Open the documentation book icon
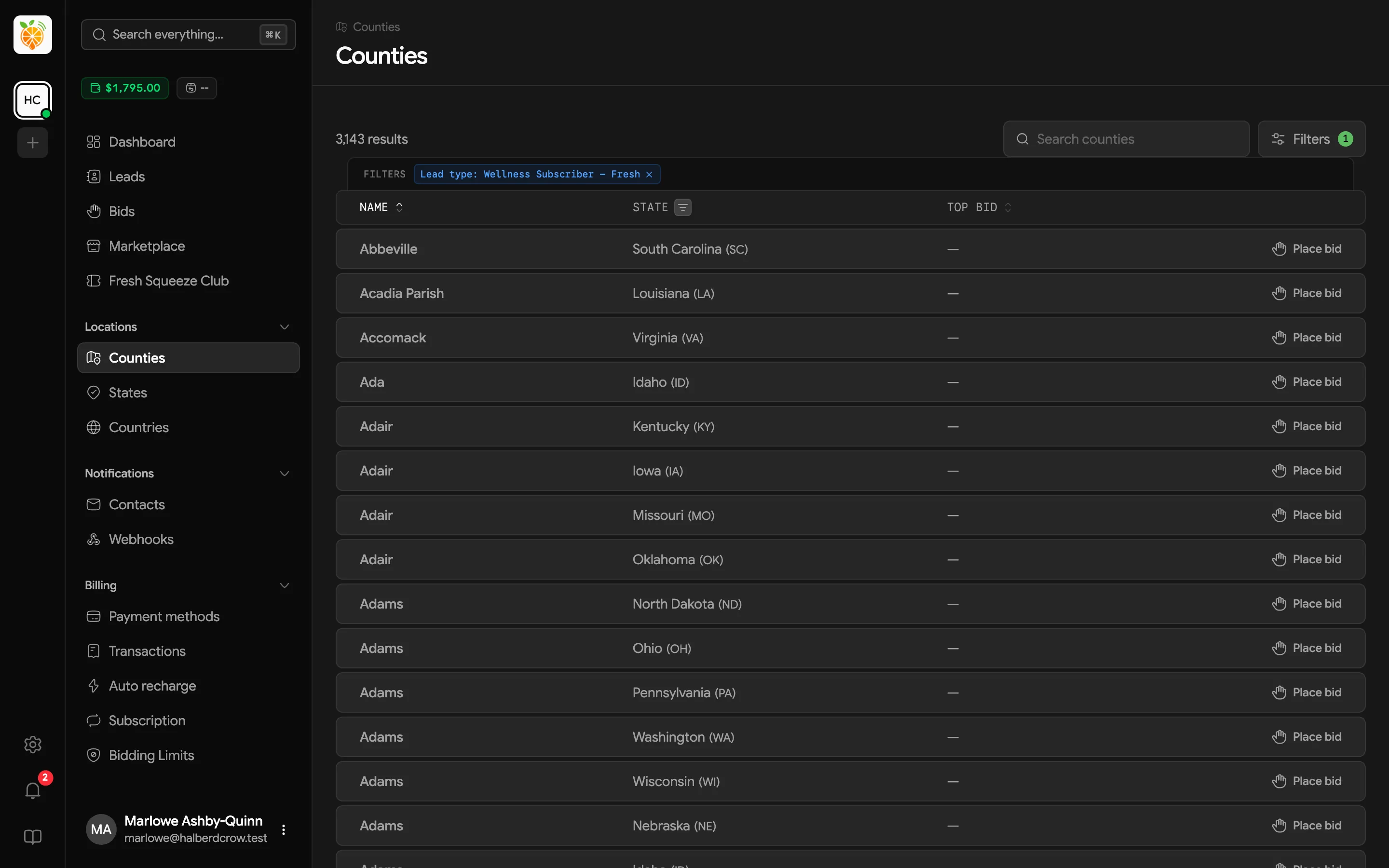This screenshot has width=1389, height=868. 33,837
